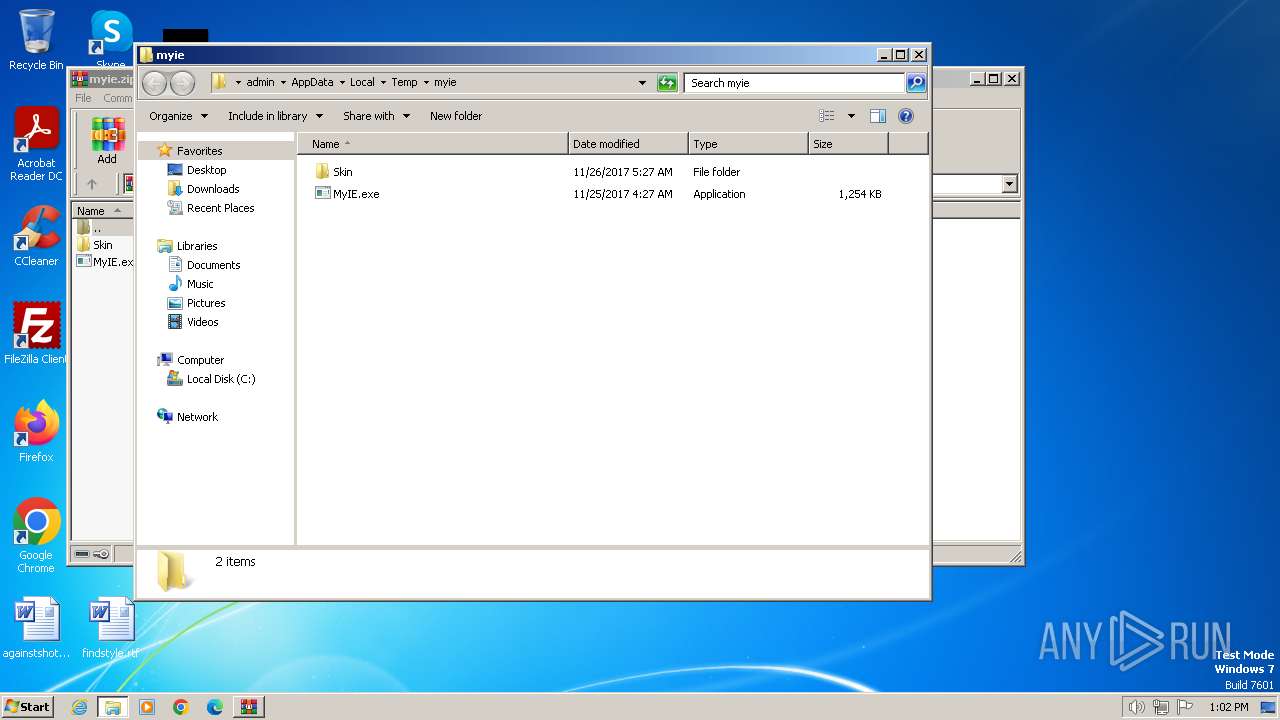Click Temp in the address breadcrumb
Screen dimensions: 1280x720
(x=404, y=83)
